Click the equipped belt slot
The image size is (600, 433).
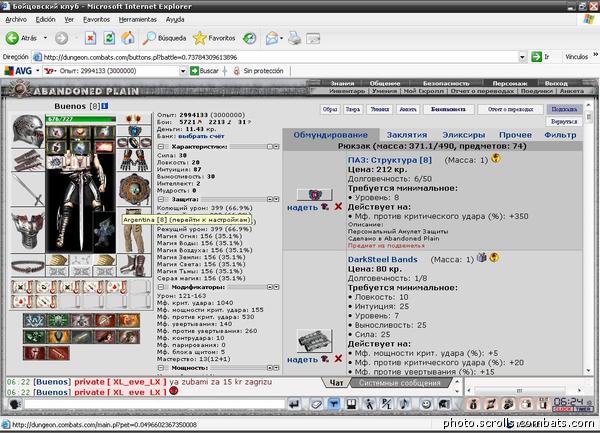tap(28, 265)
